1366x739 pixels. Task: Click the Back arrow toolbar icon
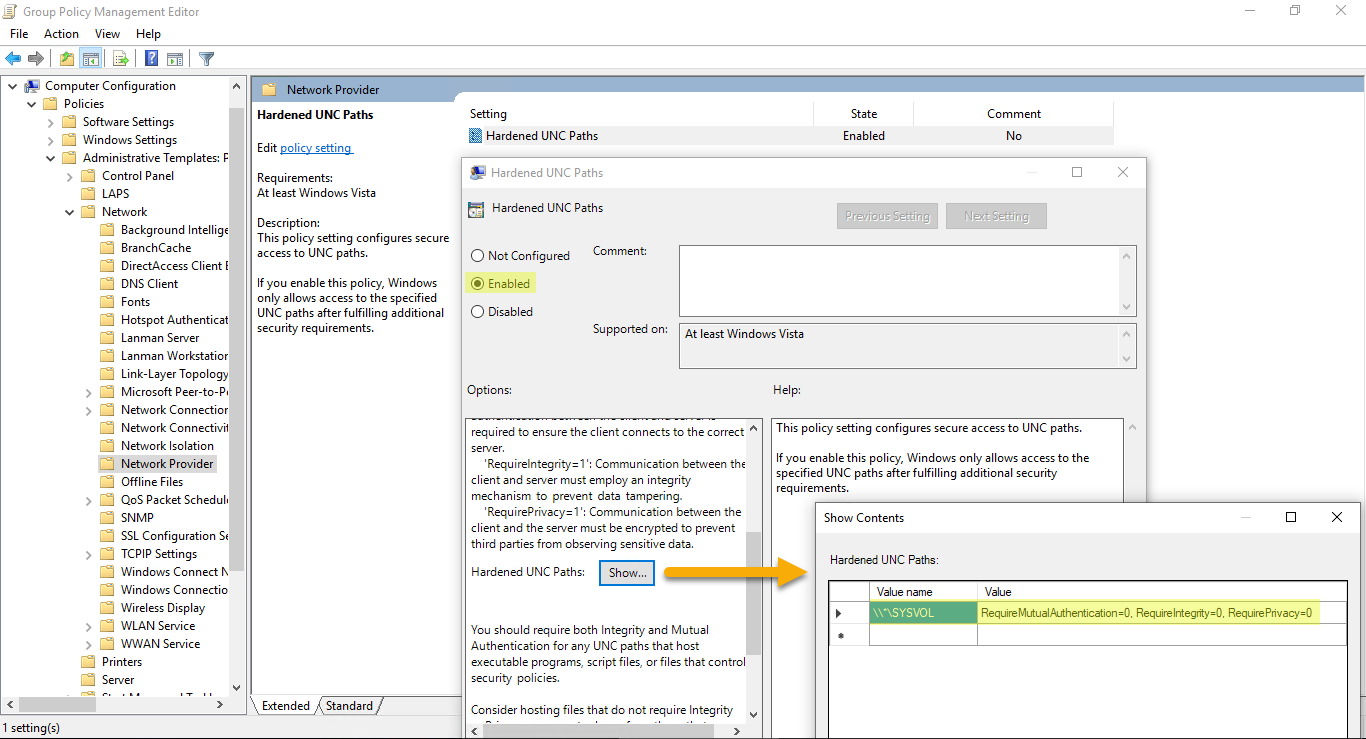(x=13, y=59)
